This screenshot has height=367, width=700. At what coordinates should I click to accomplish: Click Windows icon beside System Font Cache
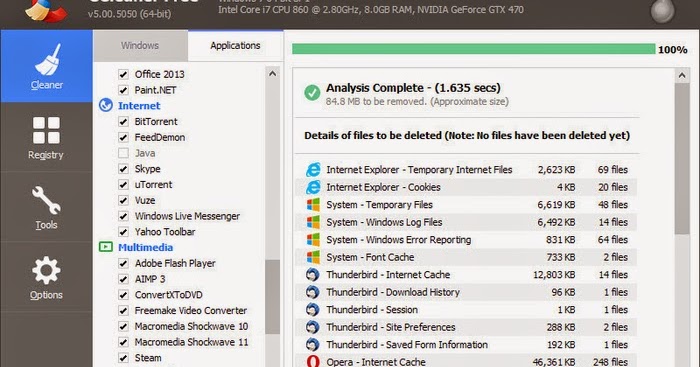tap(313, 257)
